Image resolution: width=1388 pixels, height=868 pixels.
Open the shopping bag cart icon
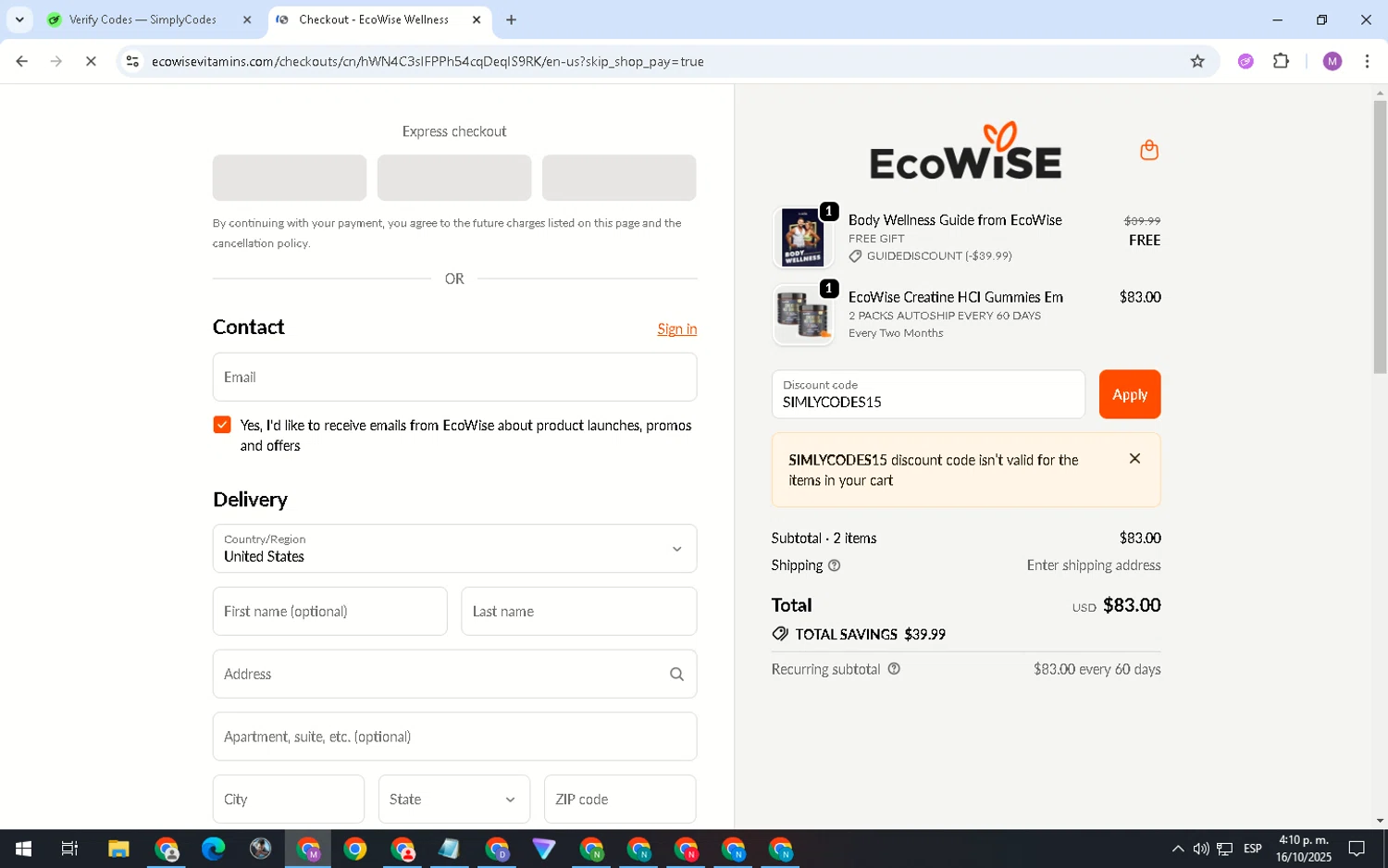coord(1148,150)
